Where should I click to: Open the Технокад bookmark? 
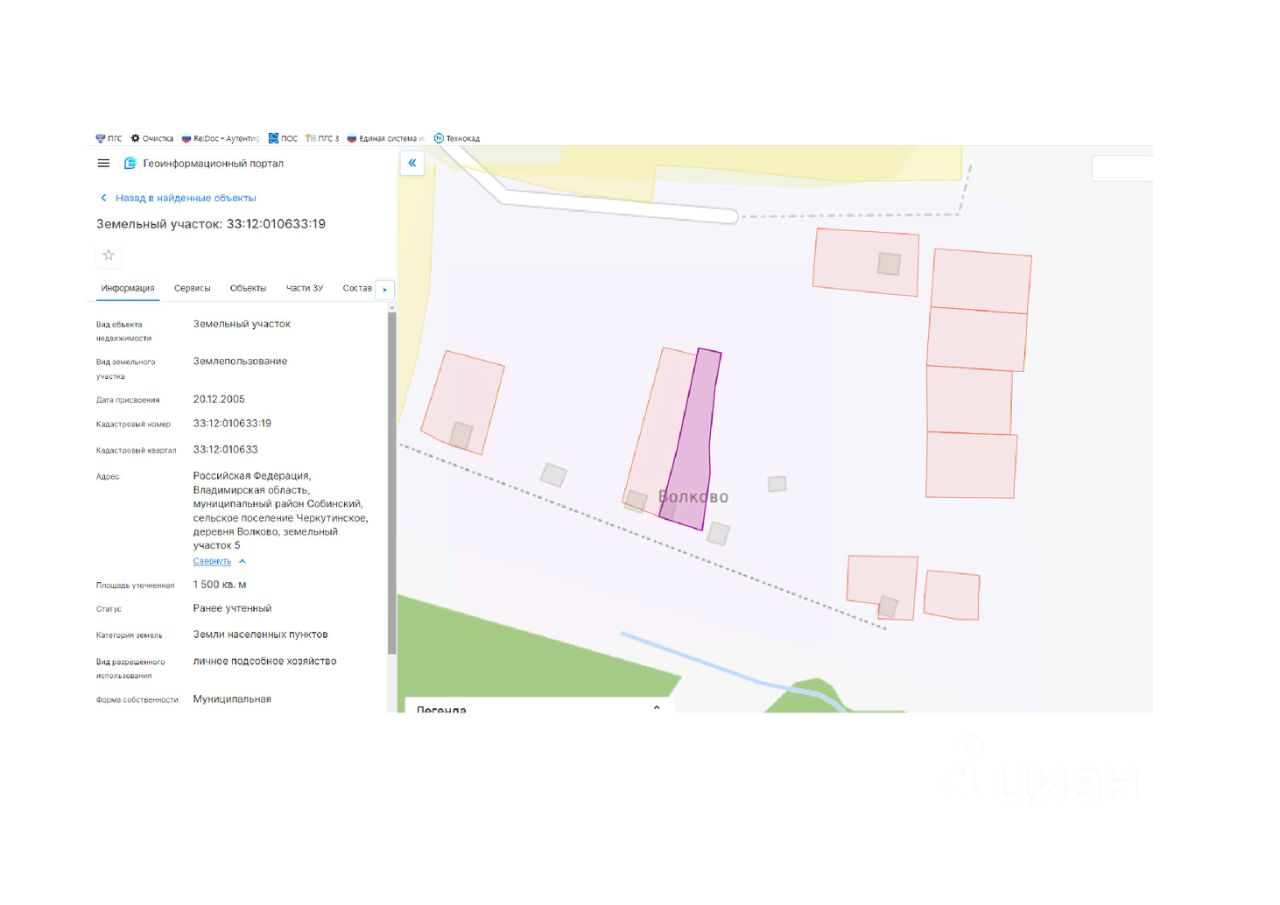457,138
